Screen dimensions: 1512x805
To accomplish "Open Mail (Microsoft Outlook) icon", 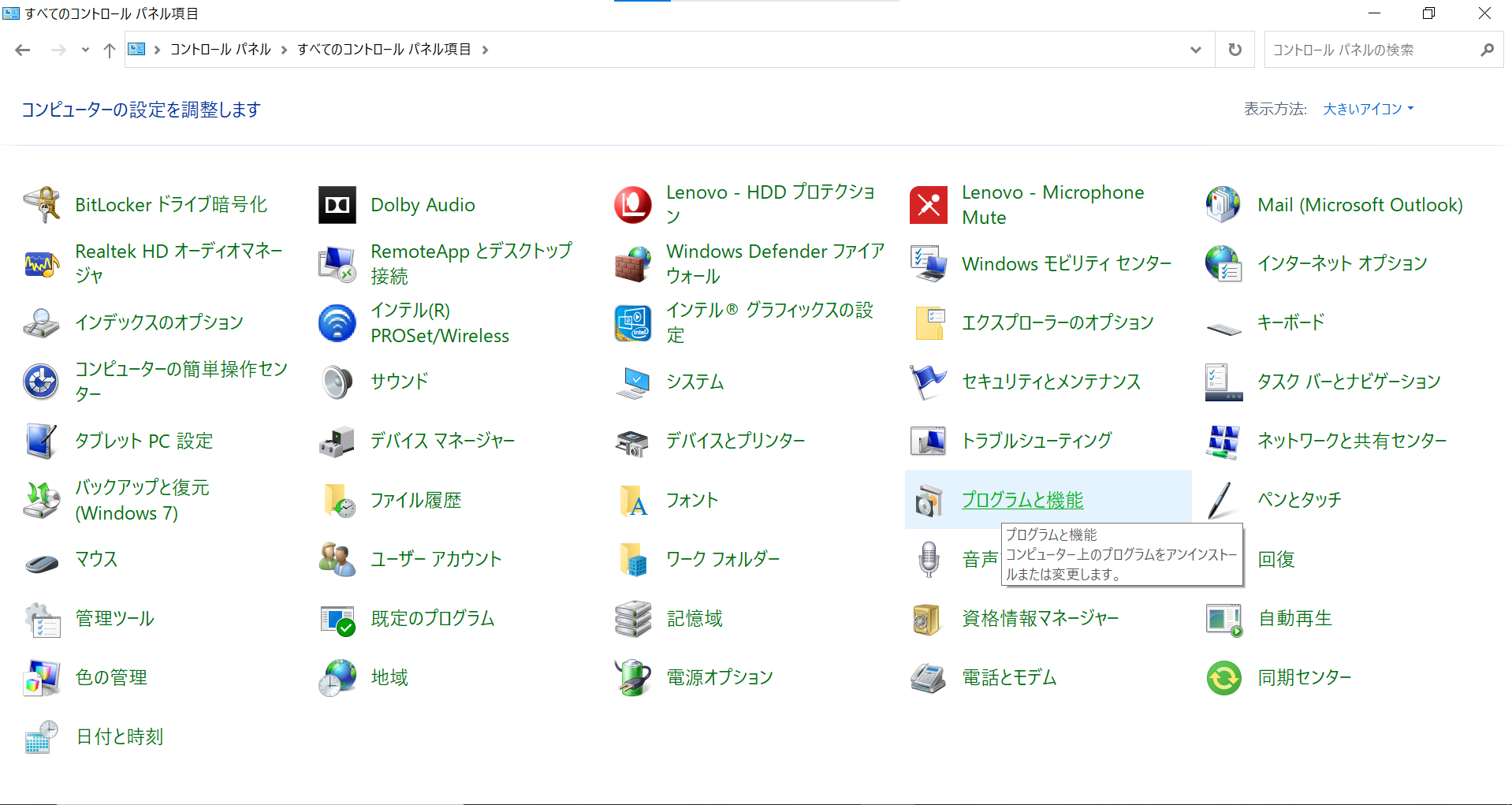I will pyautogui.click(x=1223, y=205).
